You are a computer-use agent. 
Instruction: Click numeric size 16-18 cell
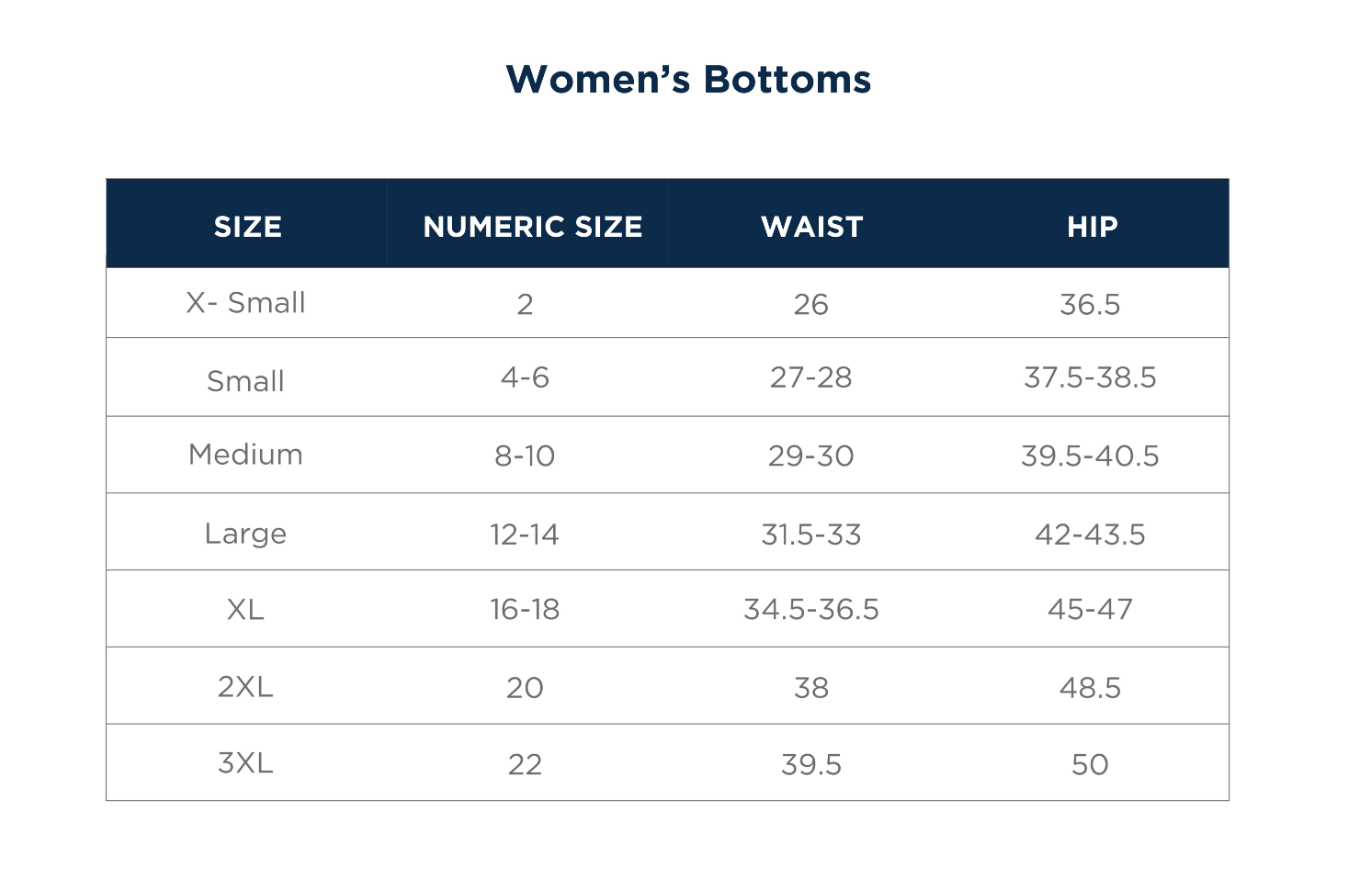[x=525, y=609]
